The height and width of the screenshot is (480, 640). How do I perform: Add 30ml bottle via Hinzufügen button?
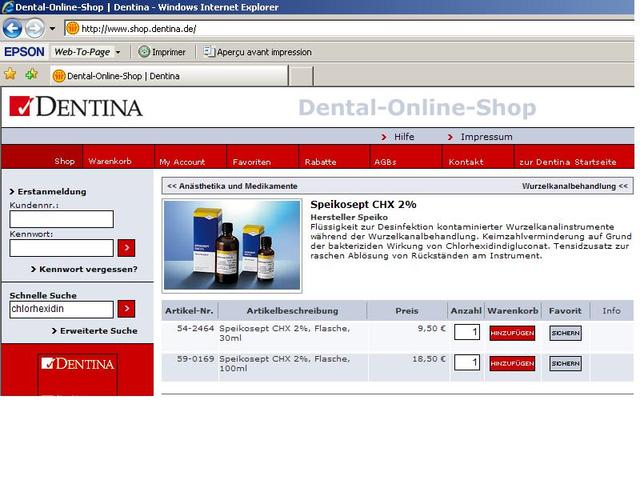coord(511,333)
